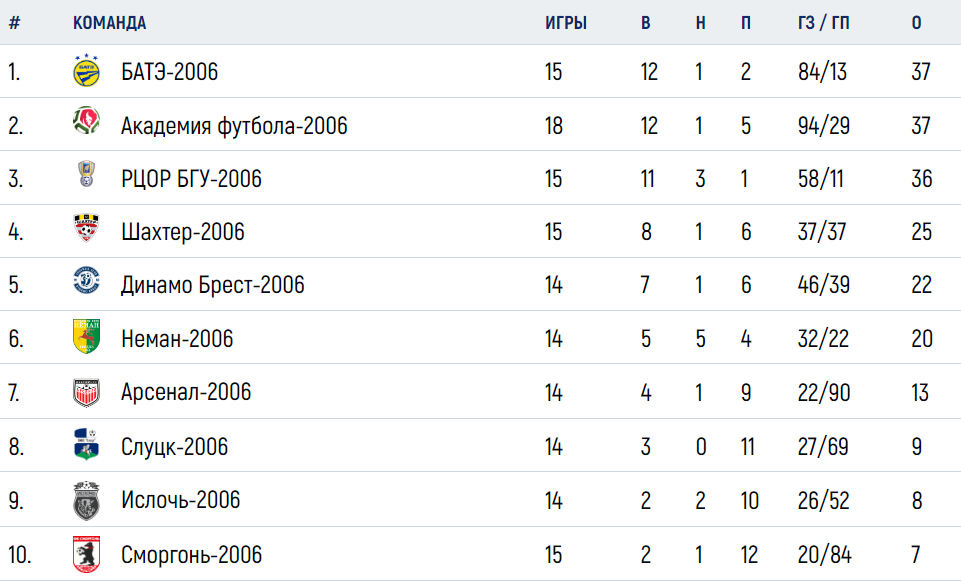Click the КОМАНДА column header

[x=110, y=23]
